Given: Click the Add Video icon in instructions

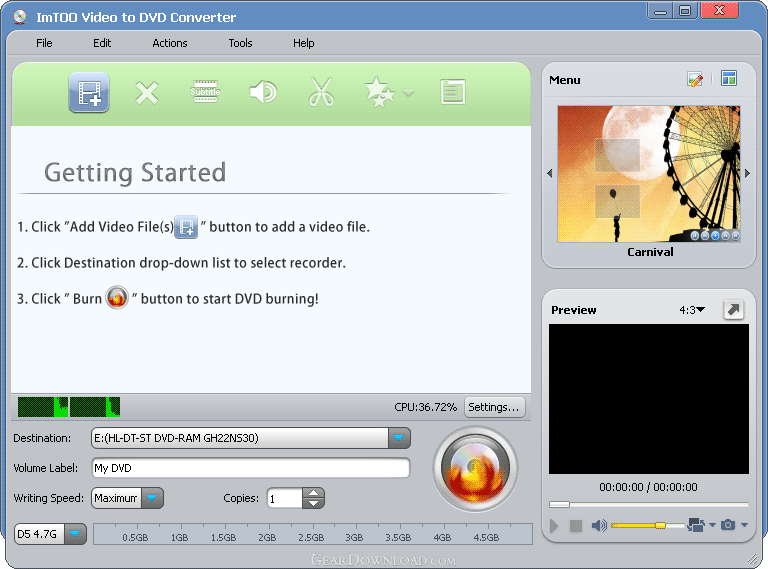Looking at the screenshot, I should pyautogui.click(x=186, y=227).
